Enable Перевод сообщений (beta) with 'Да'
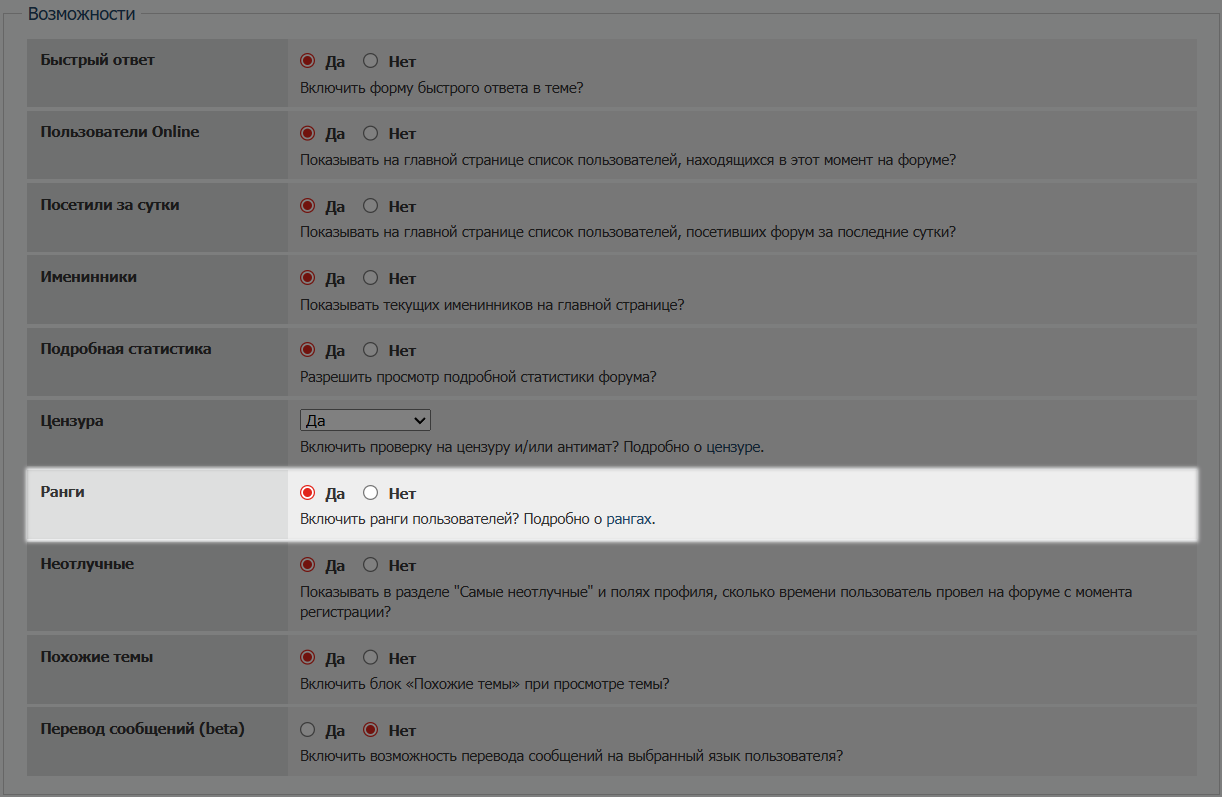The width and height of the screenshot is (1222, 797). point(308,730)
